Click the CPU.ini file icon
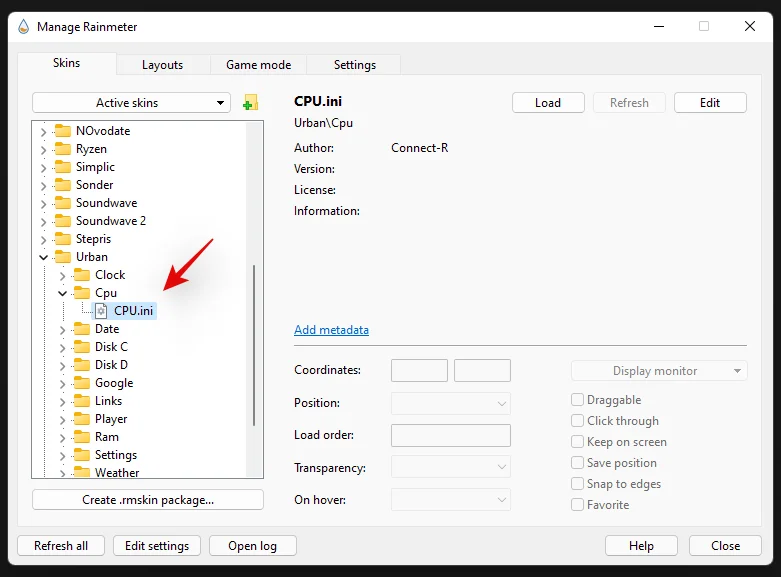The height and width of the screenshot is (577, 781). [101, 311]
